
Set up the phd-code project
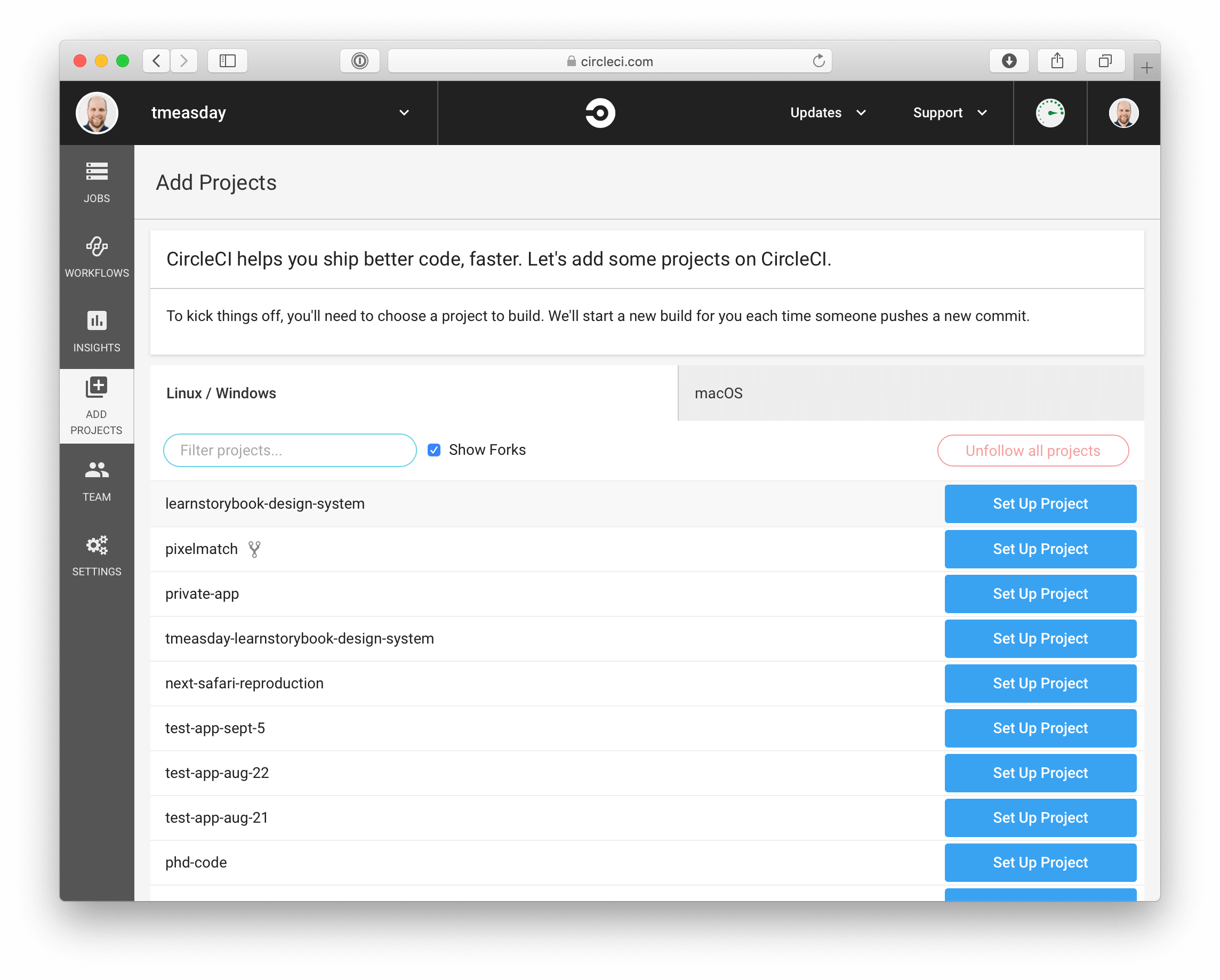[x=1040, y=862]
